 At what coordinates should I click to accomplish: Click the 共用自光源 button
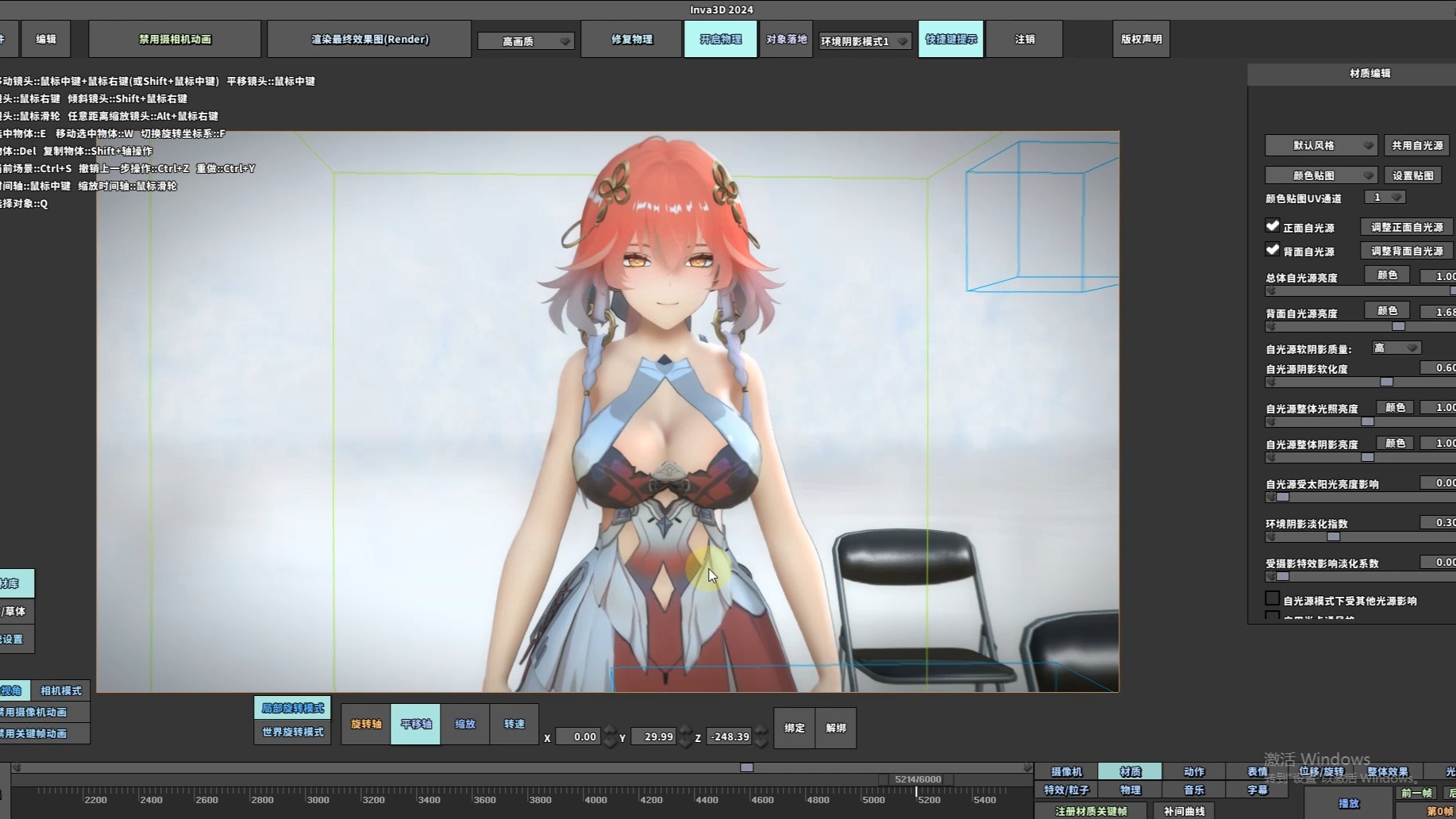(x=1417, y=145)
